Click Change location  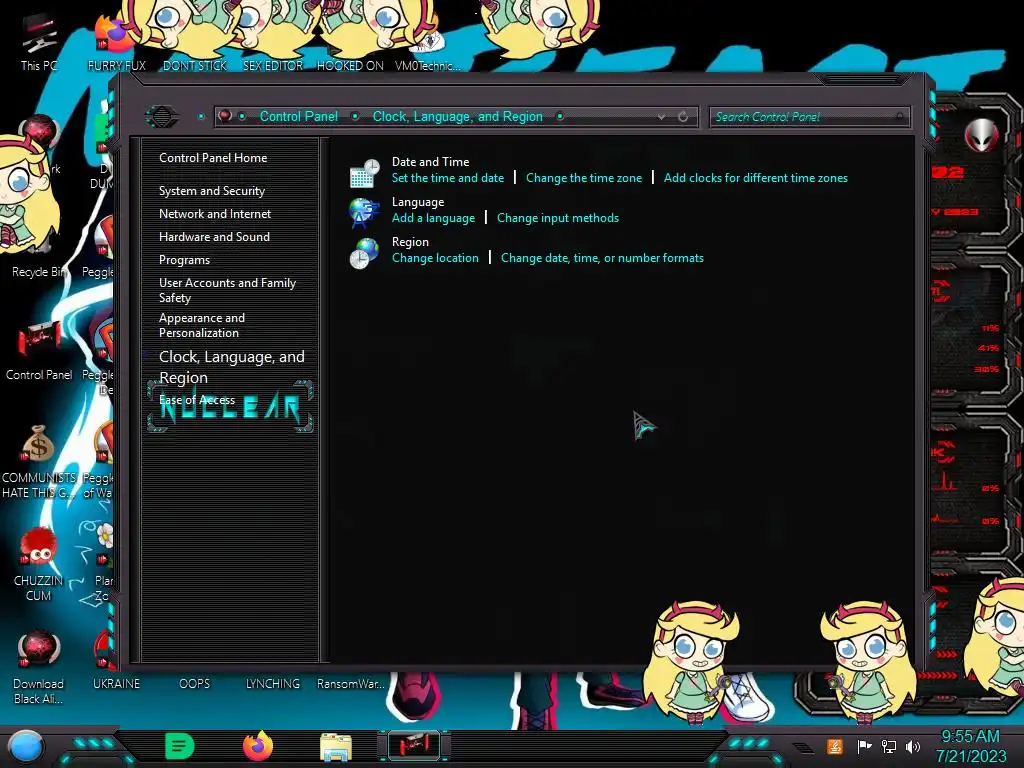pos(435,258)
